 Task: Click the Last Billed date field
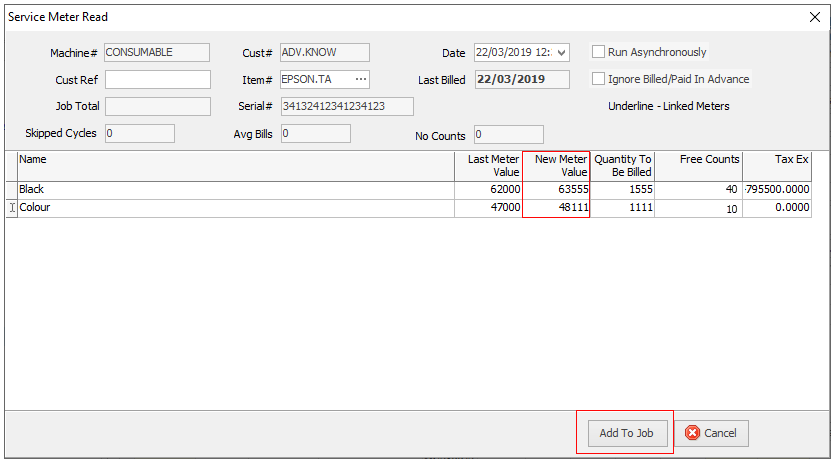click(x=522, y=79)
